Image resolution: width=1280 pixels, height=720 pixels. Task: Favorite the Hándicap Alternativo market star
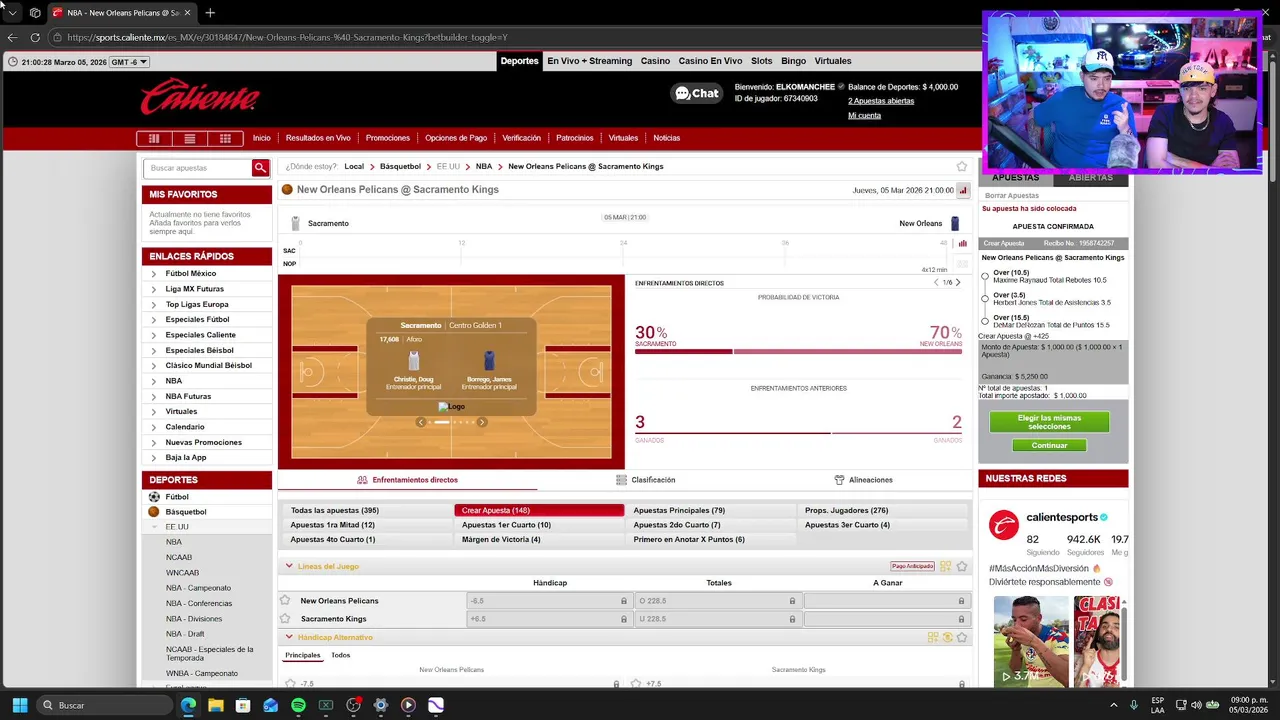[962, 637]
